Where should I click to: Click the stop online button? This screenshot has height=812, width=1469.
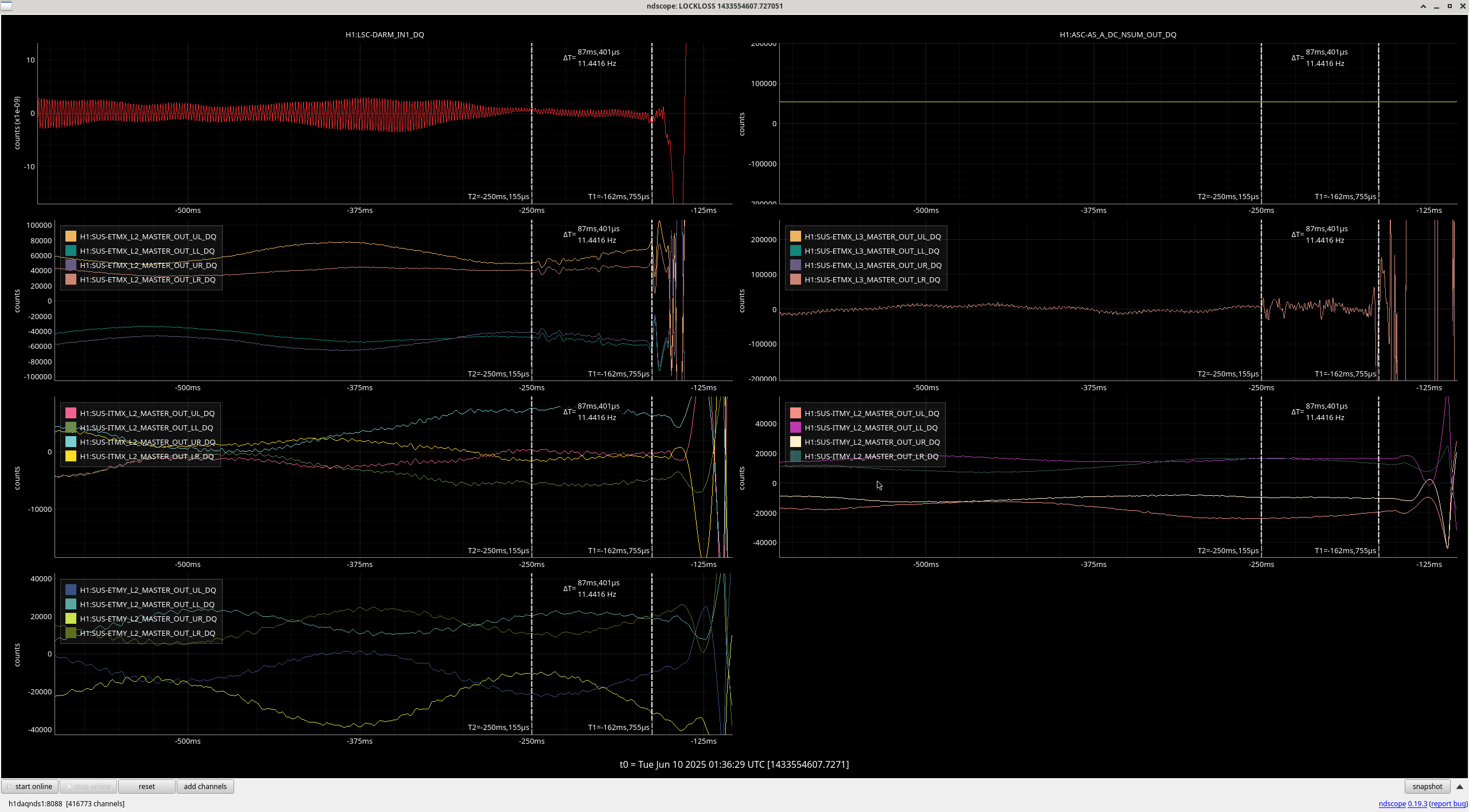88,786
